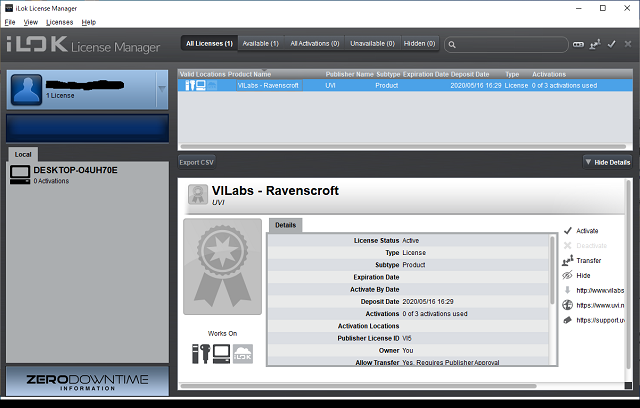640x408 pixels.
Task: Sort by Deposit Date column header
Action: pyautogui.click(x=470, y=74)
